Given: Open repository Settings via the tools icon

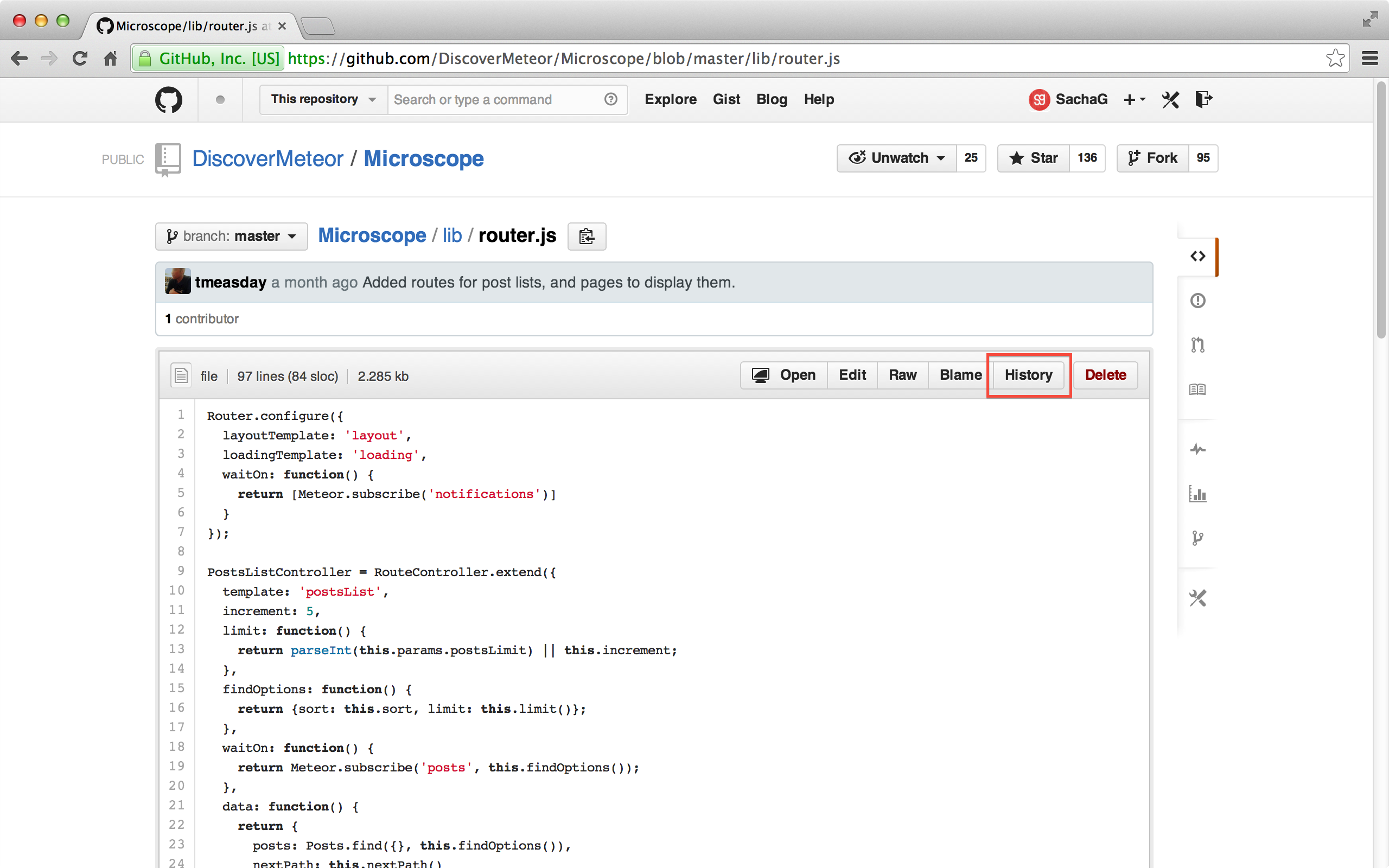Looking at the screenshot, I should (1198, 598).
